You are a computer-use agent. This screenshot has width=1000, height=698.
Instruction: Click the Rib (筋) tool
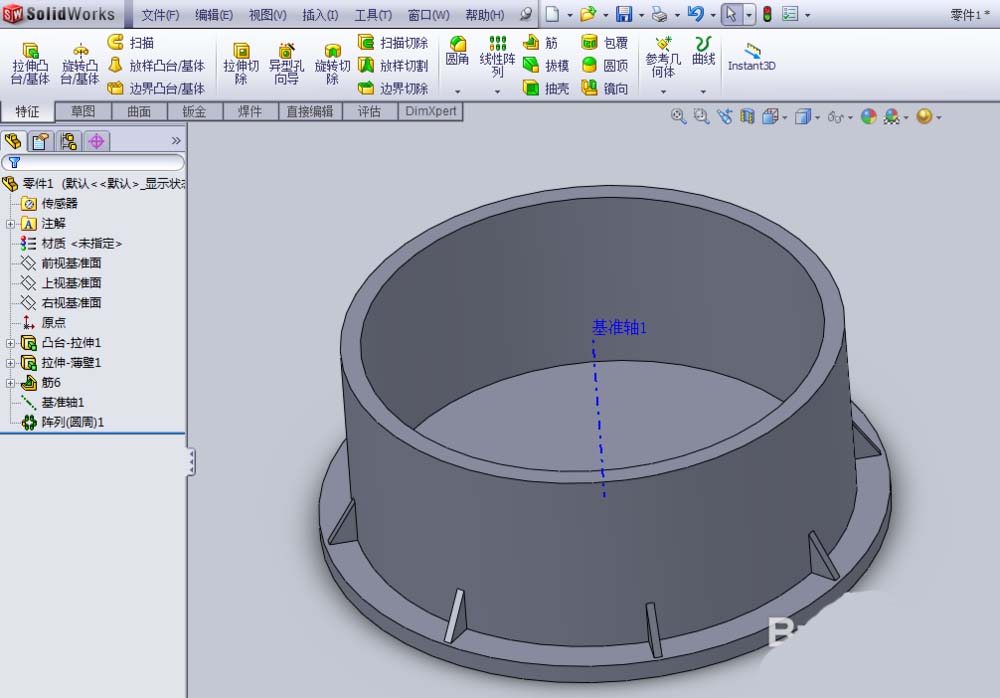click(540, 43)
